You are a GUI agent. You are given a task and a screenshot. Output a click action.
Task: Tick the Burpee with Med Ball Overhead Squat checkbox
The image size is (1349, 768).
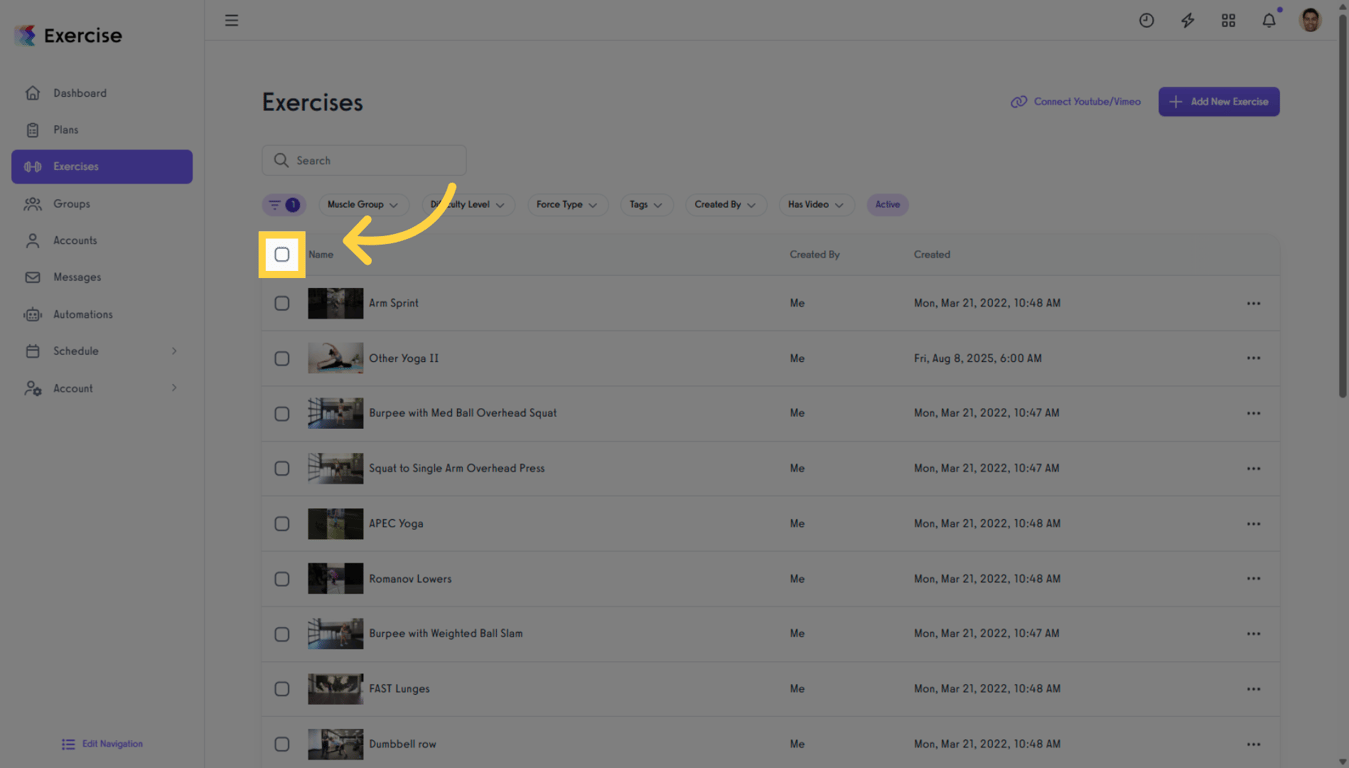coord(282,413)
